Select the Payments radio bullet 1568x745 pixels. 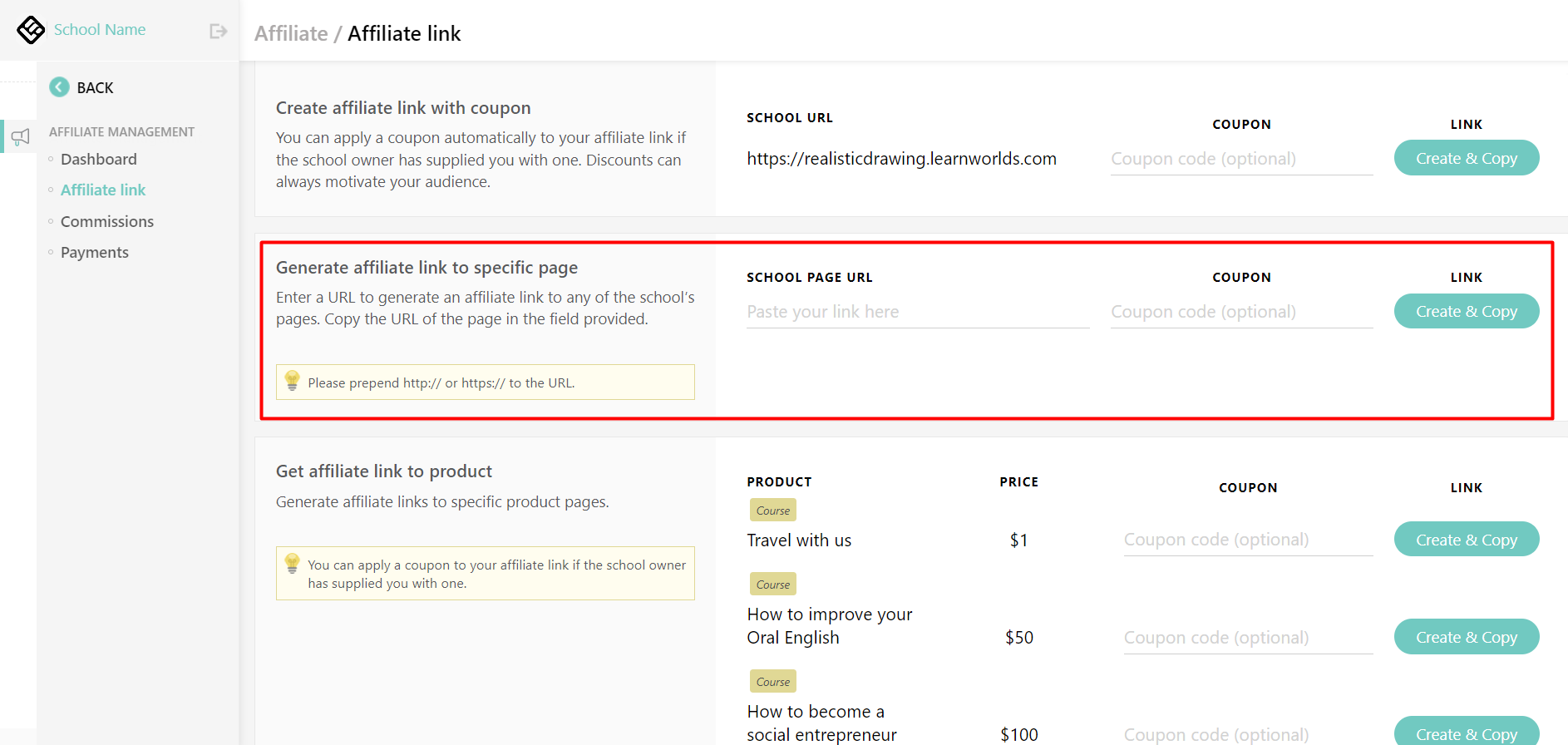pyautogui.click(x=51, y=252)
